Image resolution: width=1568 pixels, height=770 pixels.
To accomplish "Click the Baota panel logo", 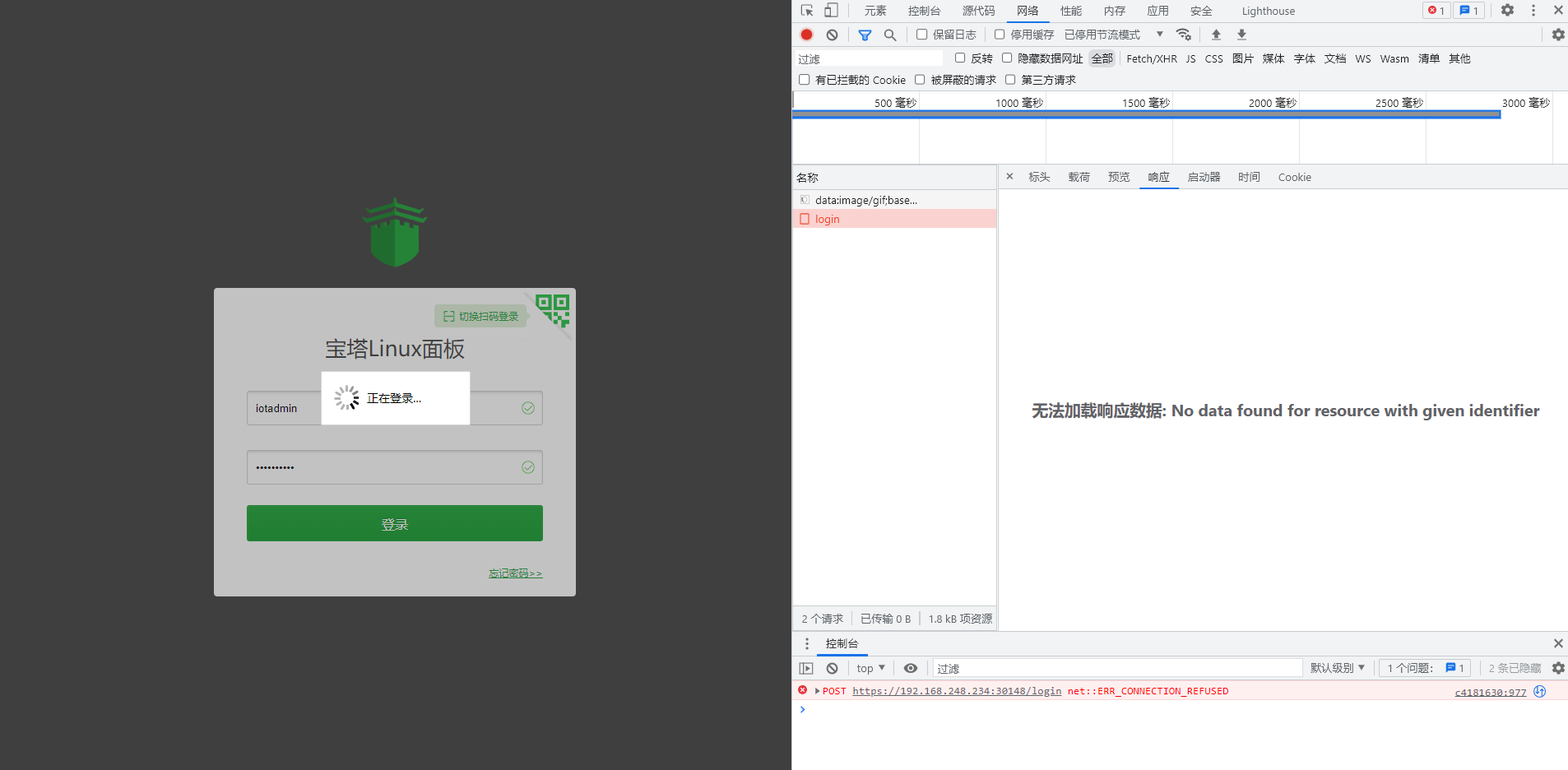I will point(395,232).
